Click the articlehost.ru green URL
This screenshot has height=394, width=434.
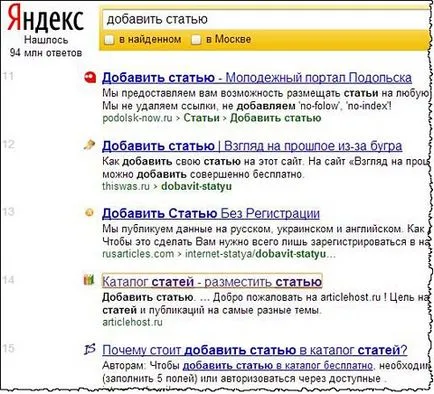click(132, 322)
